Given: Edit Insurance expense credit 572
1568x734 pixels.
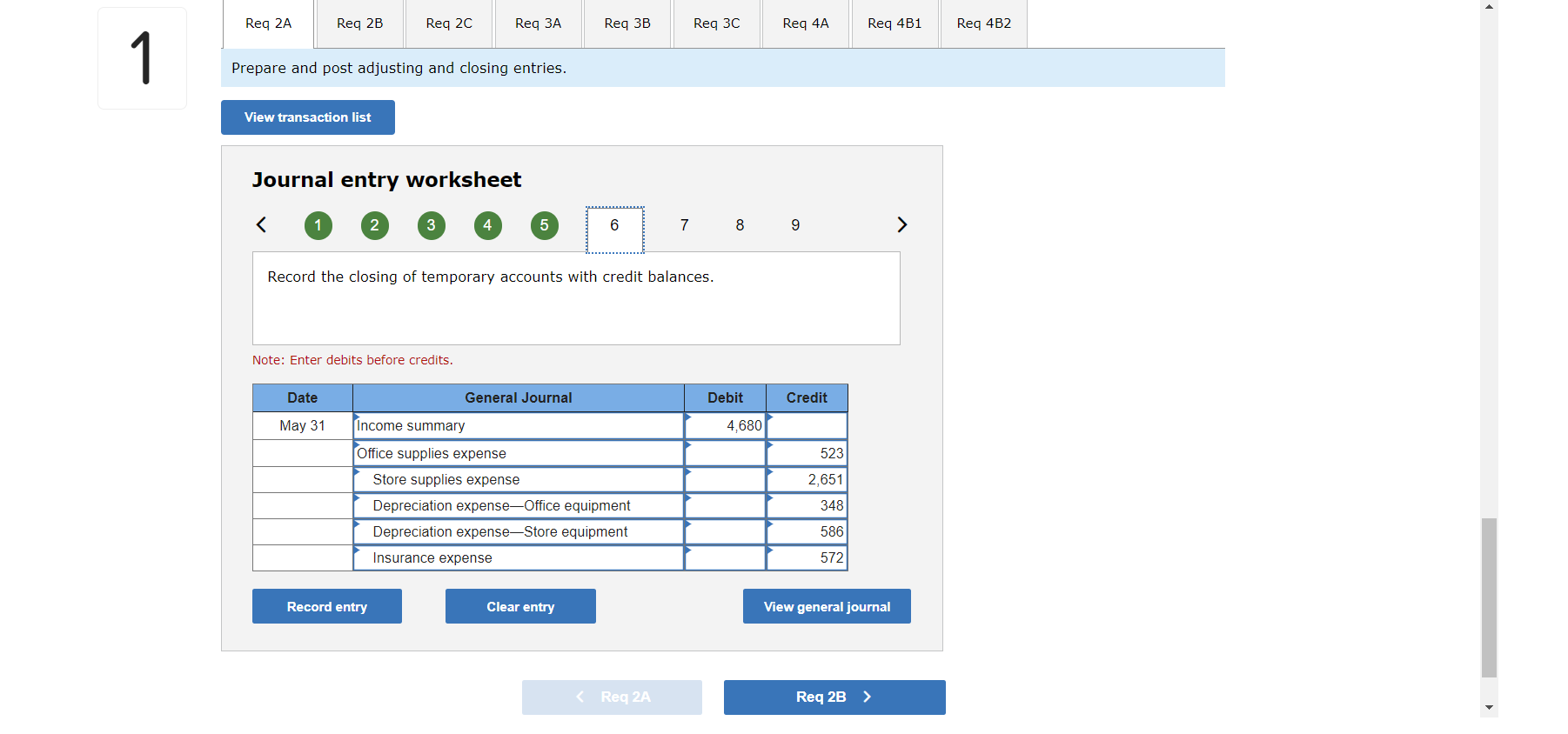Looking at the screenshot, I should click(807, 557).
